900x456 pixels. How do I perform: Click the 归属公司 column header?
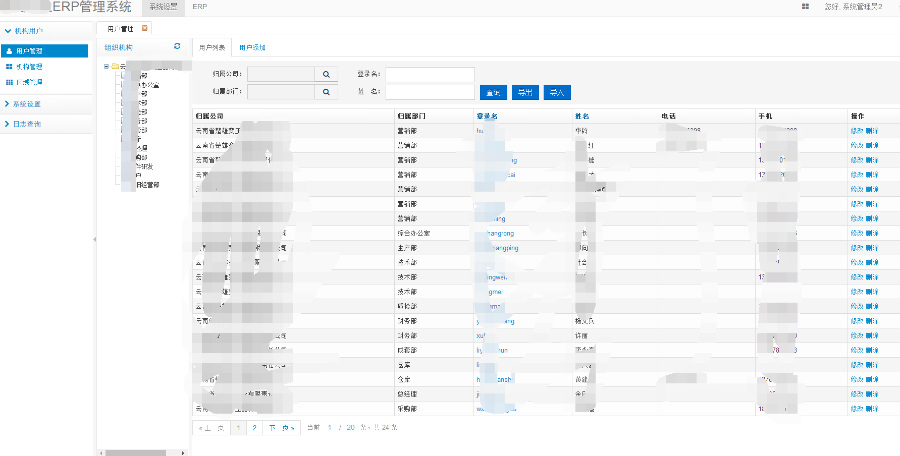(210, 116)
